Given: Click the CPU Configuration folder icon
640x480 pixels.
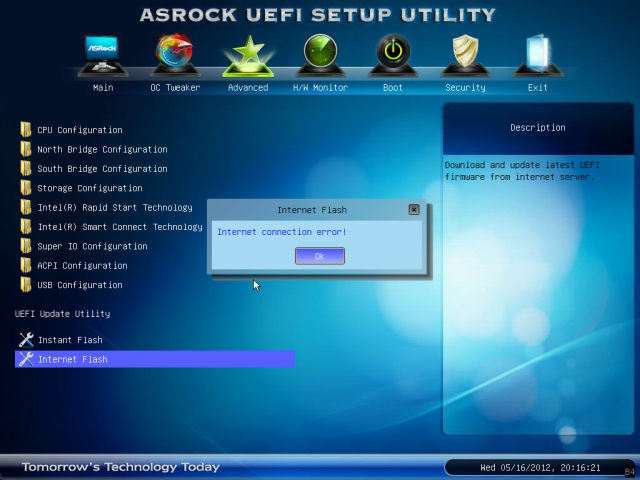Looking at the screenshot, I should click(x=26, y=129).
